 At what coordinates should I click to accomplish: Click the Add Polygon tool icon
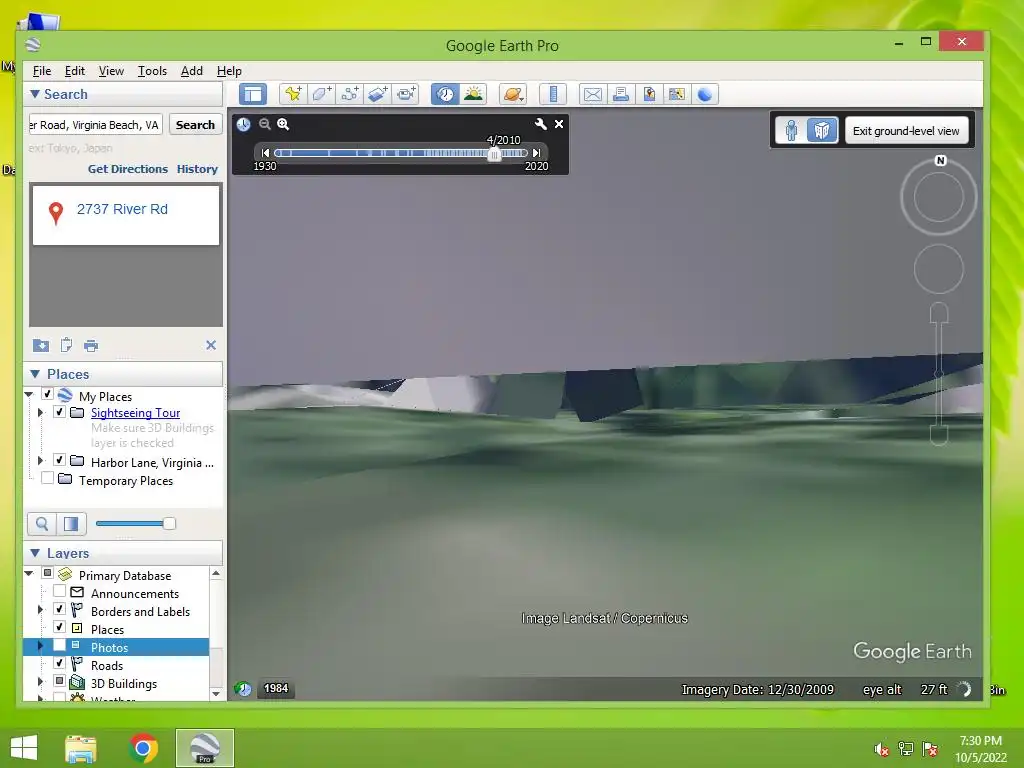tap(321, 94)
